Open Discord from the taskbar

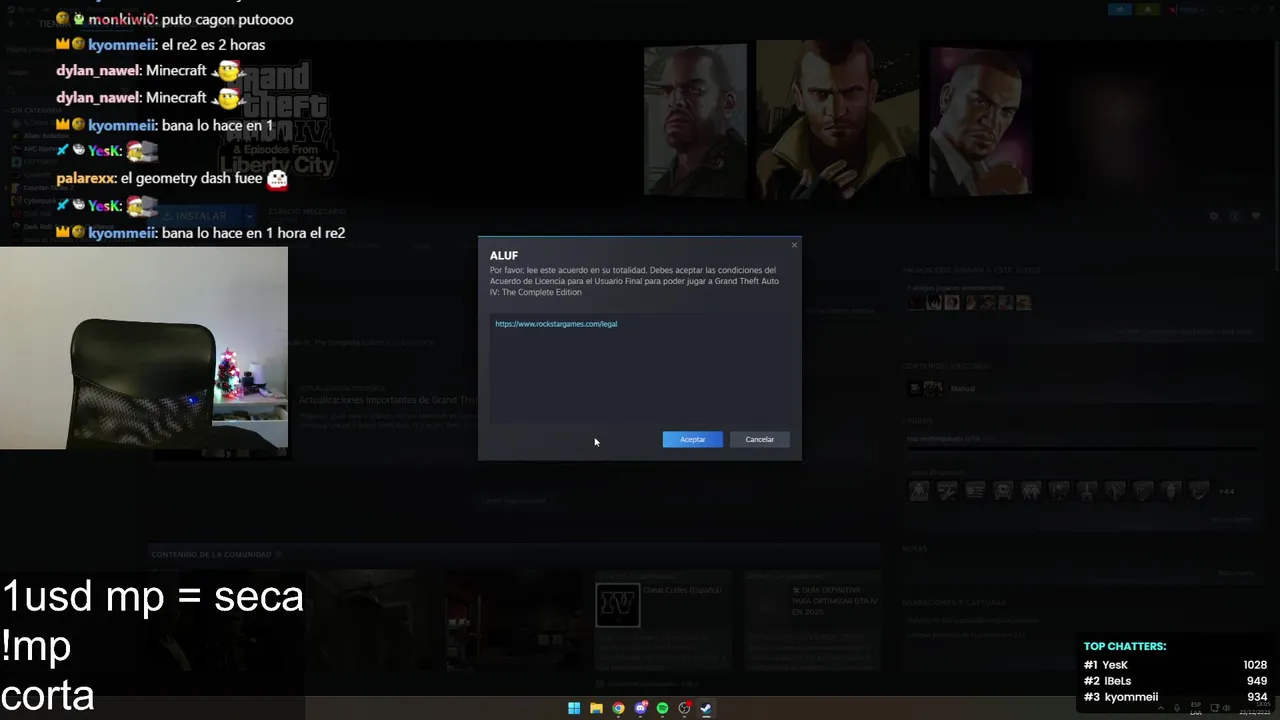640,708
